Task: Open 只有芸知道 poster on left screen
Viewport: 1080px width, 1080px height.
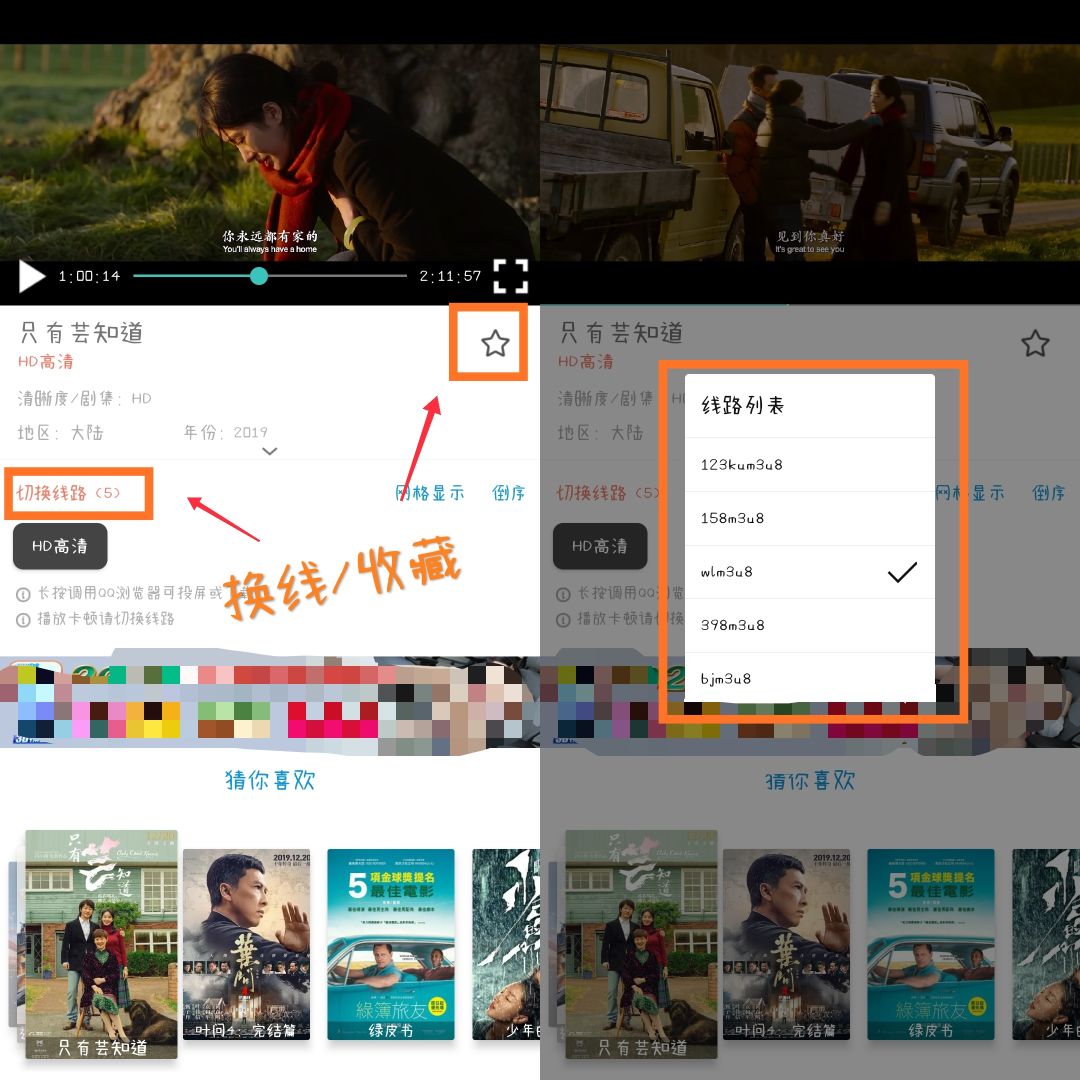Action: [x=101, y=944]
